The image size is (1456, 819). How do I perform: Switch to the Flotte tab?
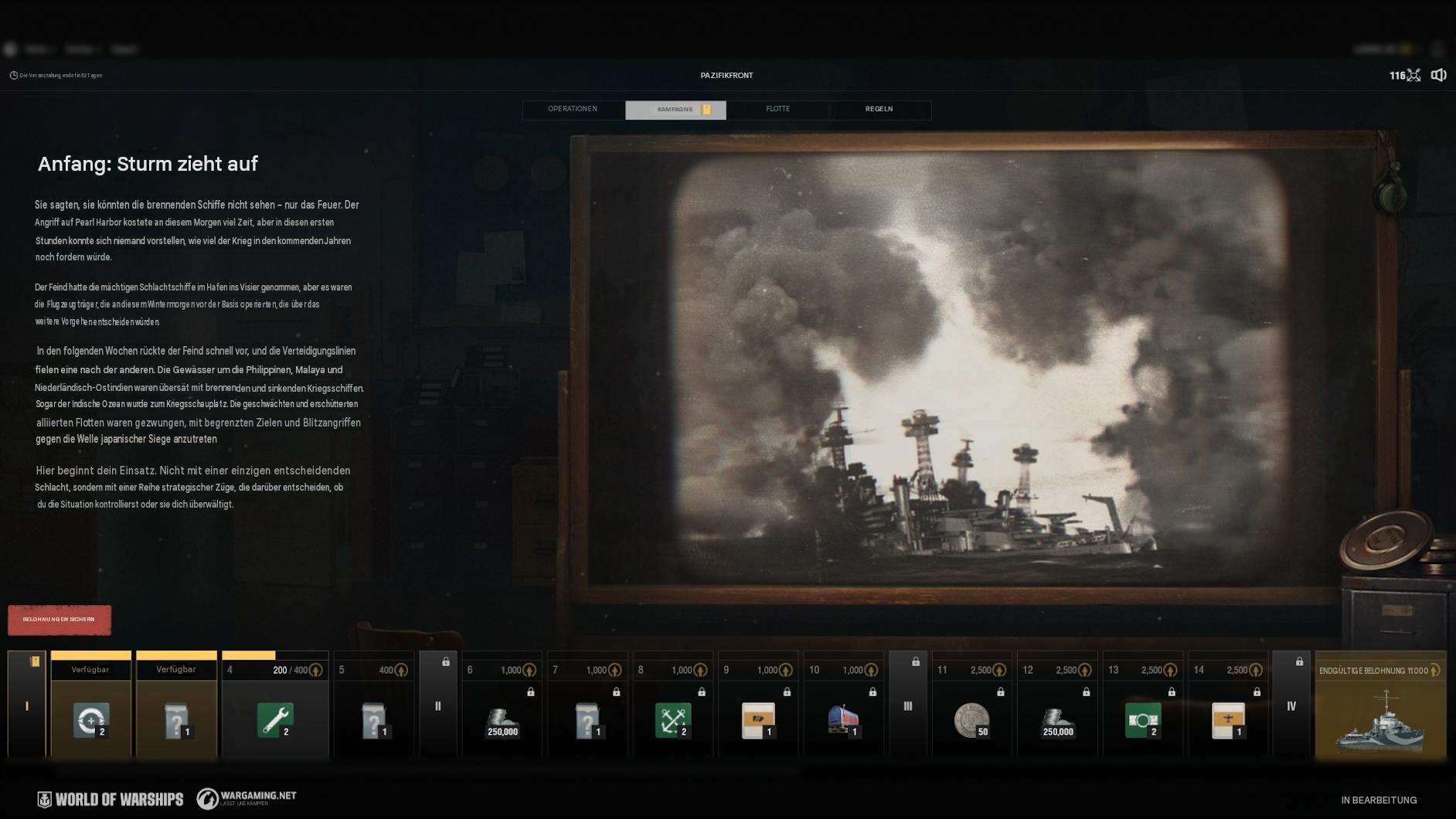click(777, 110)
